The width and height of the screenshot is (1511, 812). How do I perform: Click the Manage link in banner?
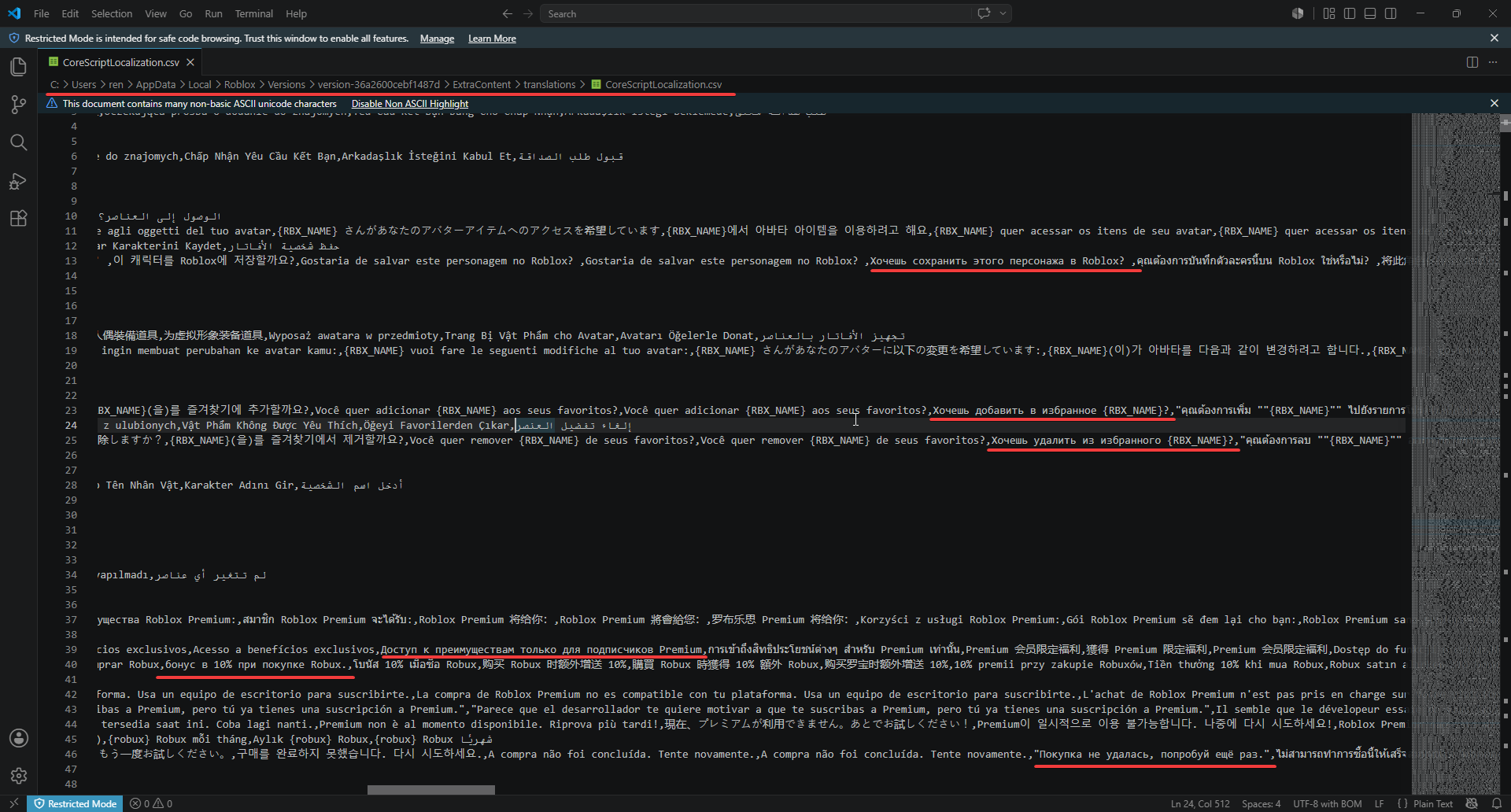(x=437, y=39)
